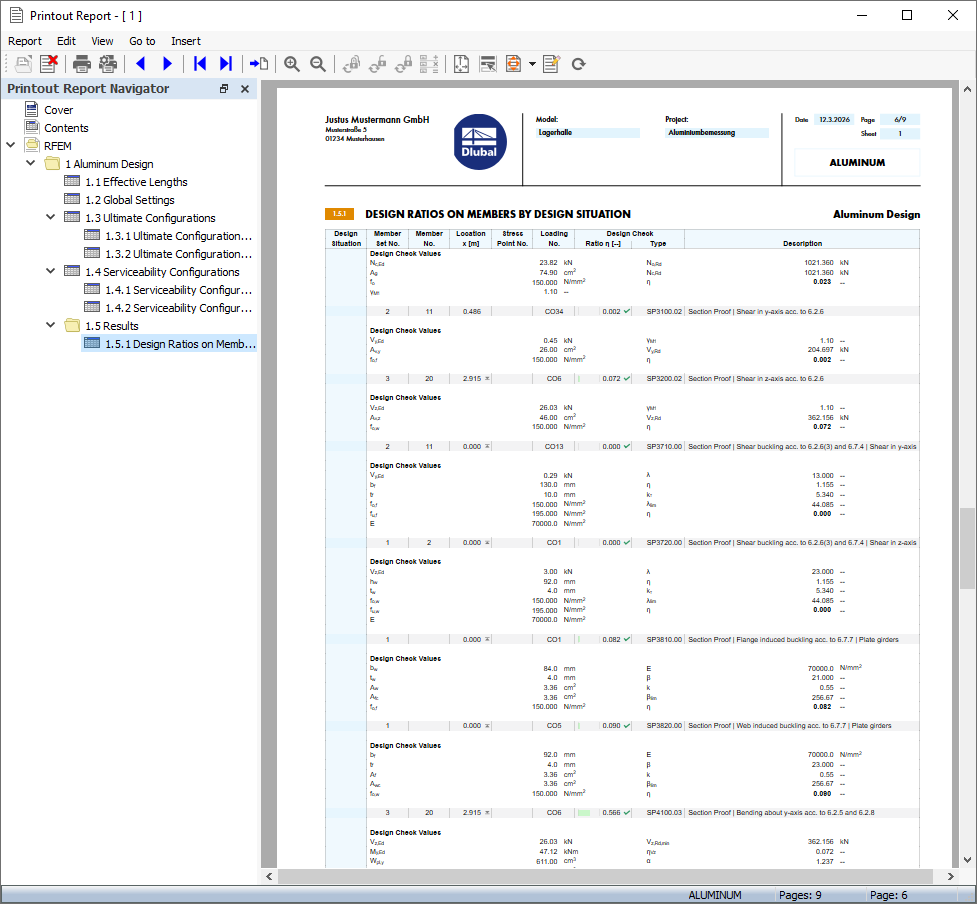Screen dimensions: 977x904
Task: Jump to the first page using the toolbar icon
Action: click(199, 64)
